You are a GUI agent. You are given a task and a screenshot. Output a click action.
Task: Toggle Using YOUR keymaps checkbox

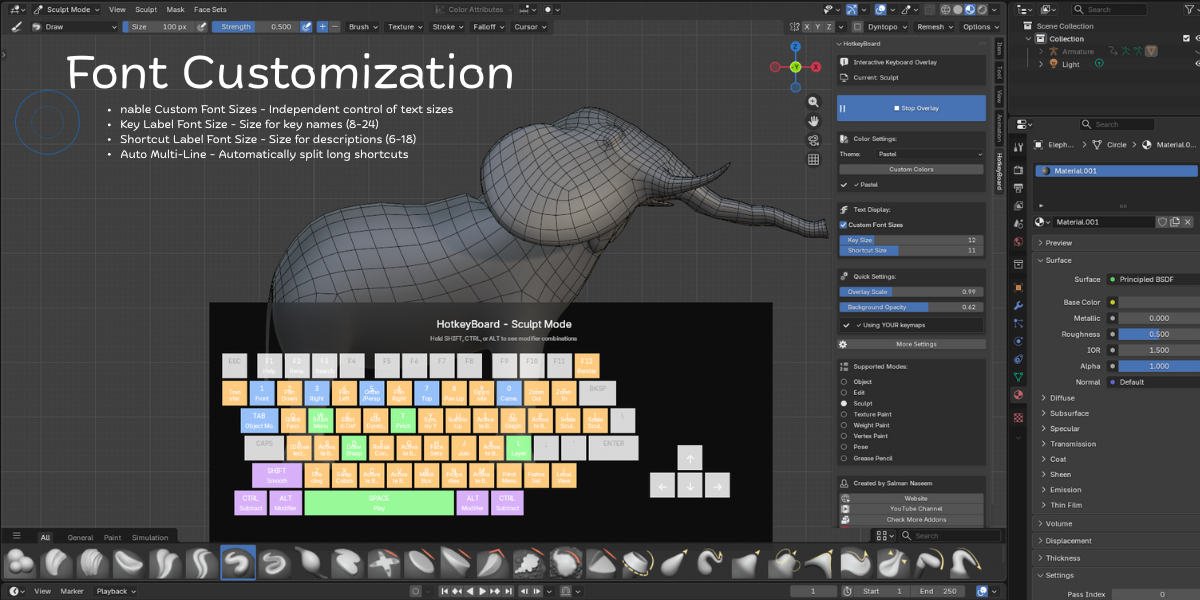click(845, 325)
